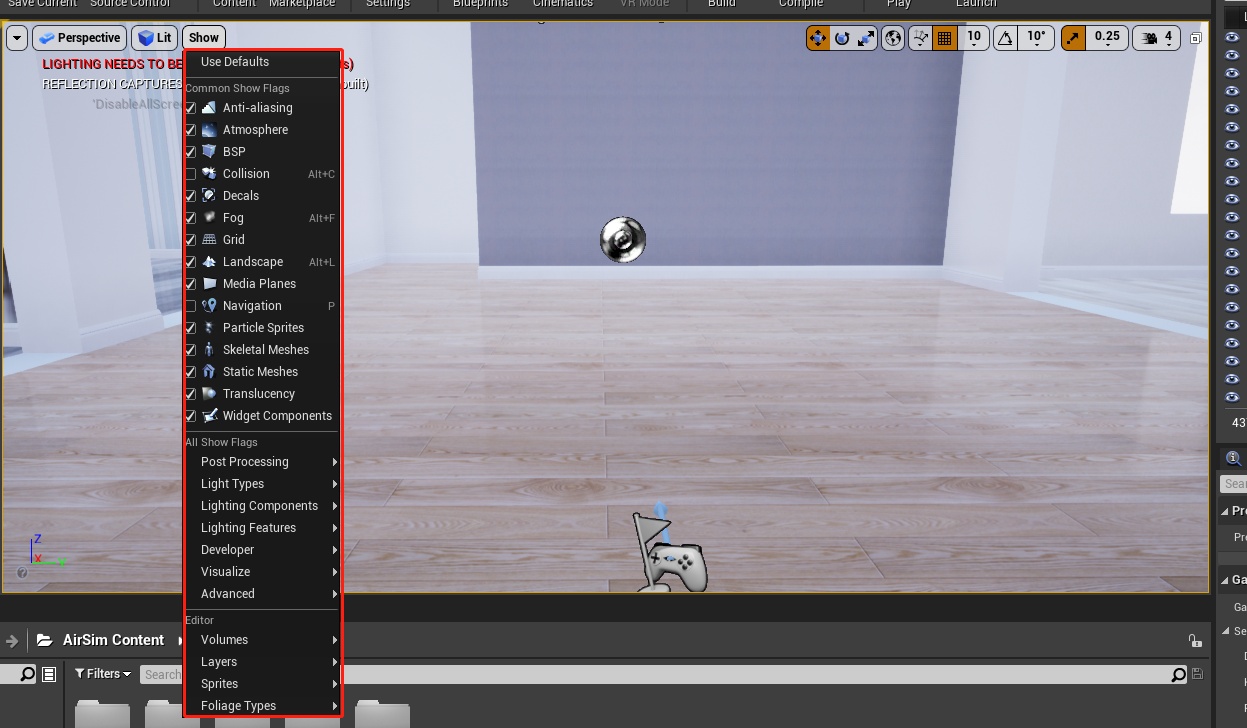The width and height of the screenshot is (1247, 728).
Task: Click sources search magnifier icon
Action: [x=27, y=674]
